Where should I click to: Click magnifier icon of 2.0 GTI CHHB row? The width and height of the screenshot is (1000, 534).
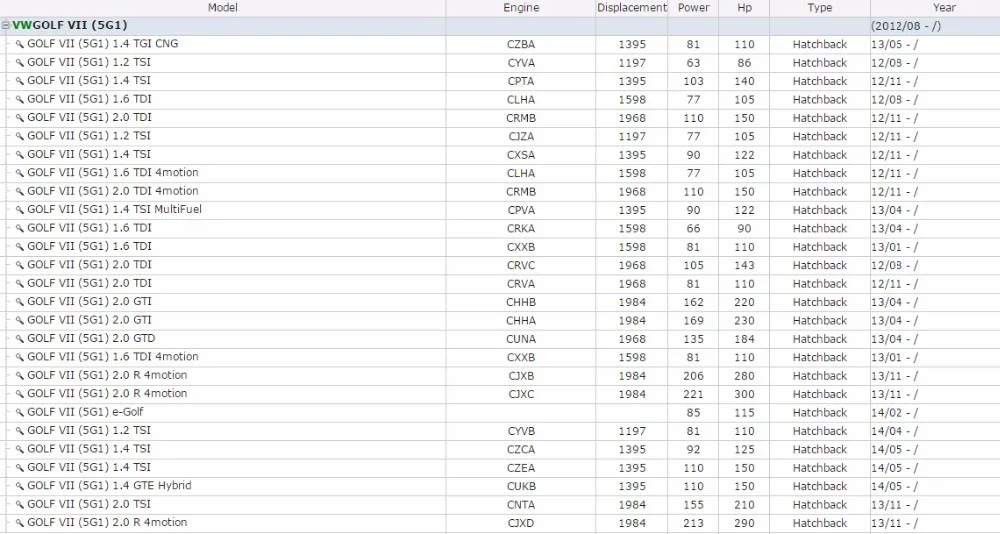point(20,302)
